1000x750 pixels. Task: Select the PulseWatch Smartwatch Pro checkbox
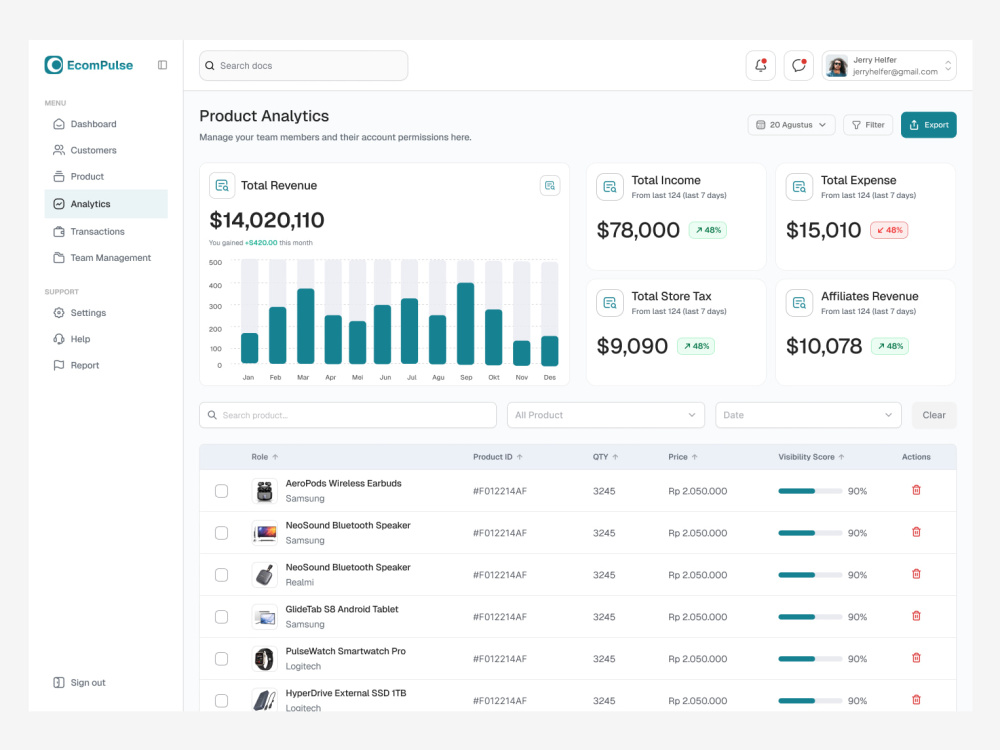(x=221, y=659)
